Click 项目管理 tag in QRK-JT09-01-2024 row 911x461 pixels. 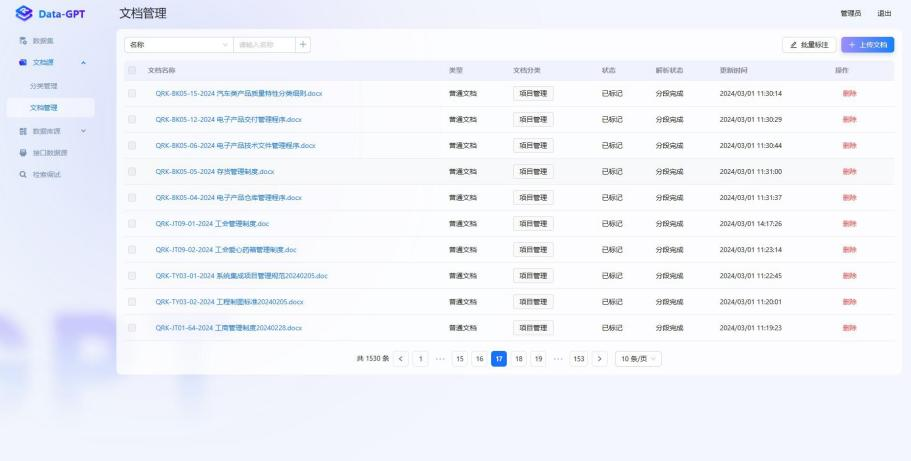(x=533, y=224)
